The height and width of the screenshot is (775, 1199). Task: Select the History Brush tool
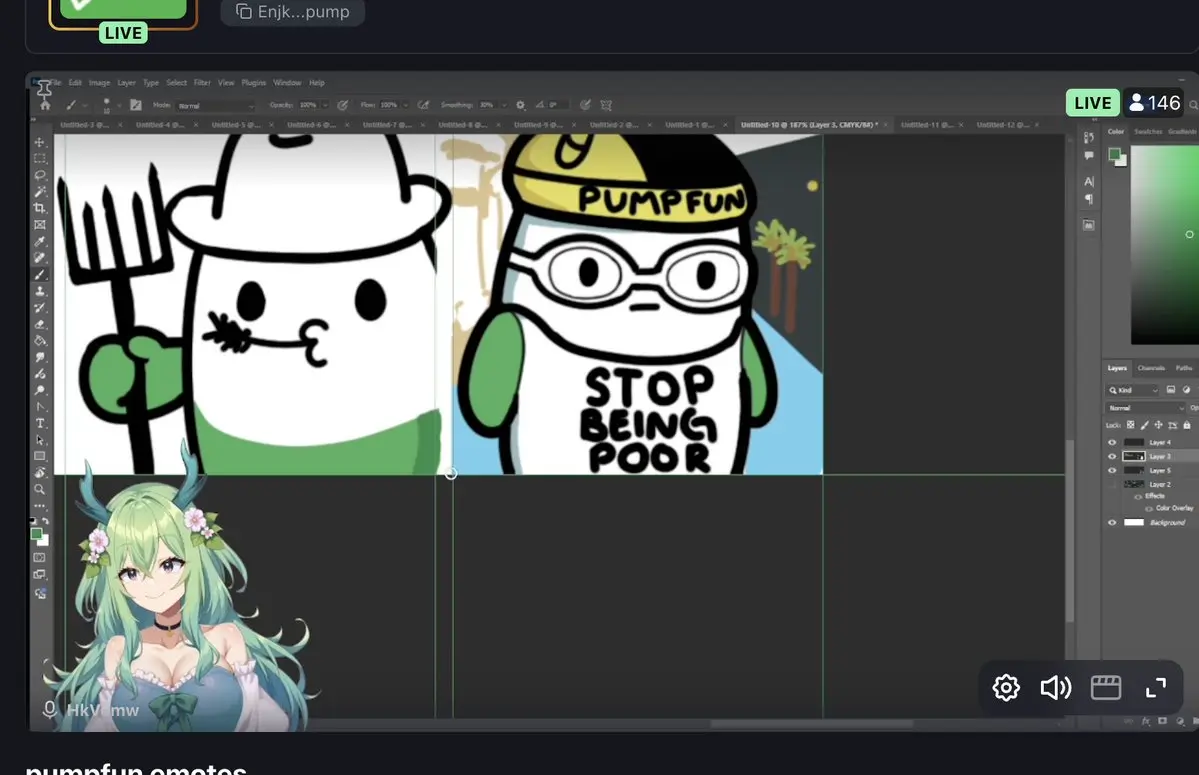40,307
